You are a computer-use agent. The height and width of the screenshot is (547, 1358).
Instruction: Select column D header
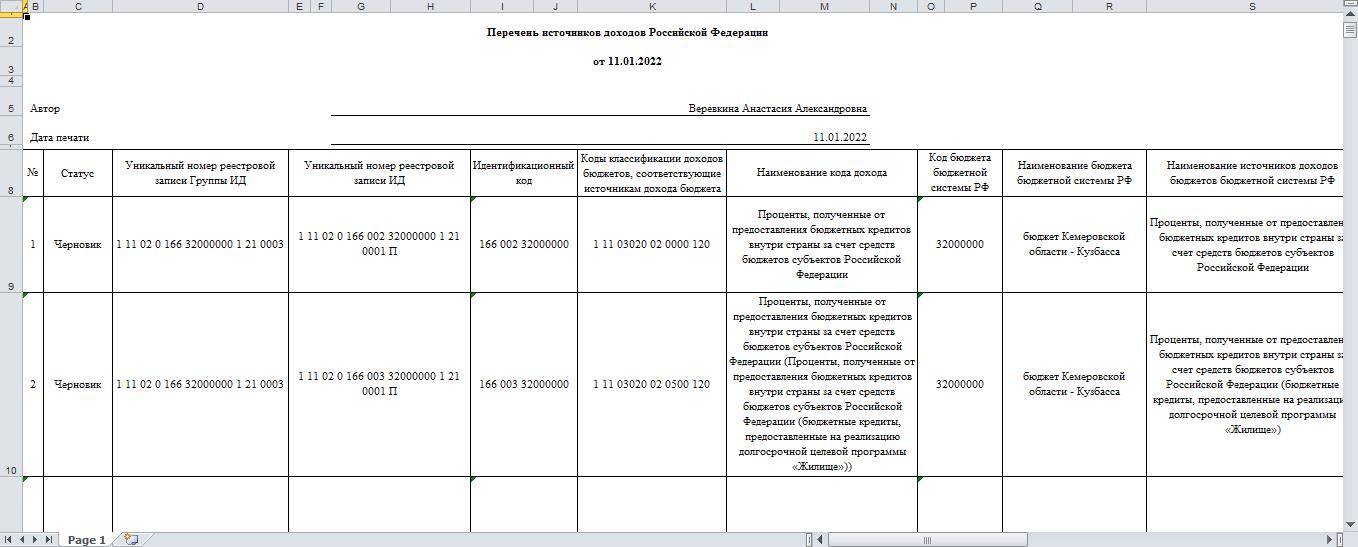click(x=201, y=6)
